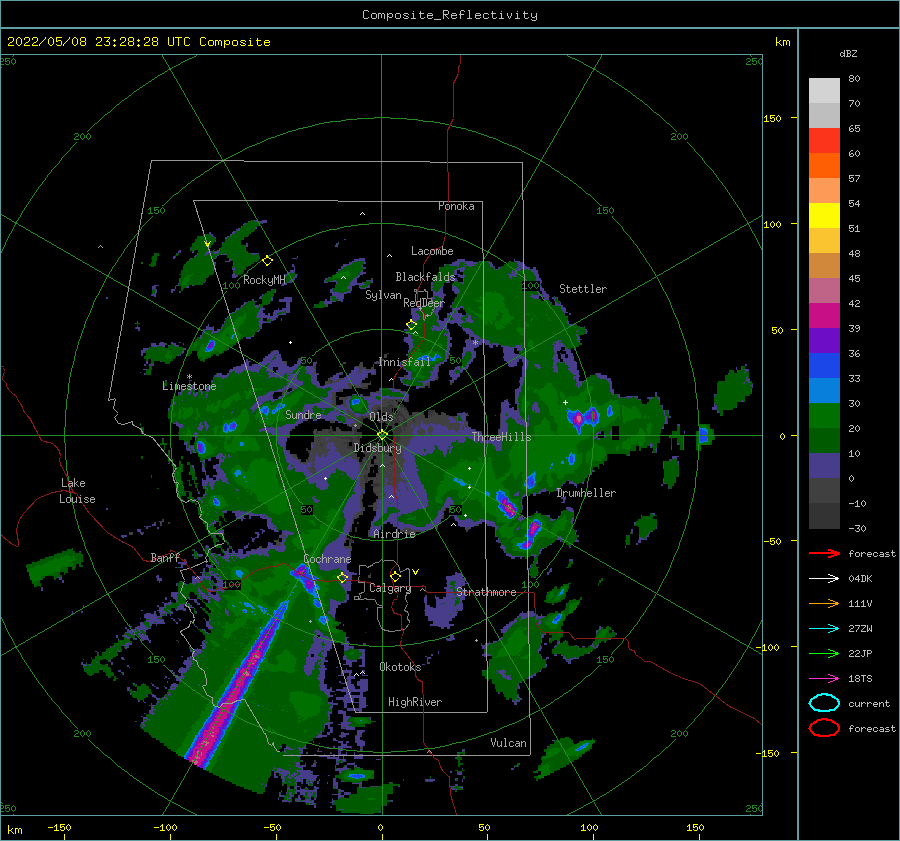Click the Stettler city label
This screenshot has width=900, height=841.
coord(583,289)
